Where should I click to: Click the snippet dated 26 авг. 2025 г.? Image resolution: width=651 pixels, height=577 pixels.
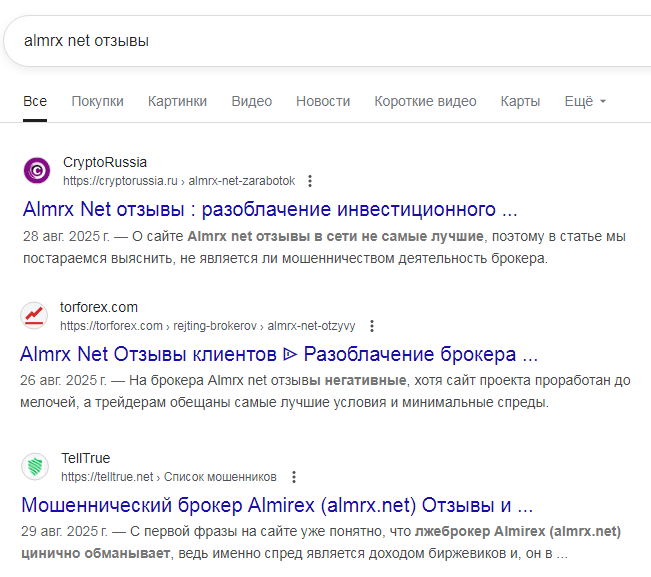pos(326,391)
